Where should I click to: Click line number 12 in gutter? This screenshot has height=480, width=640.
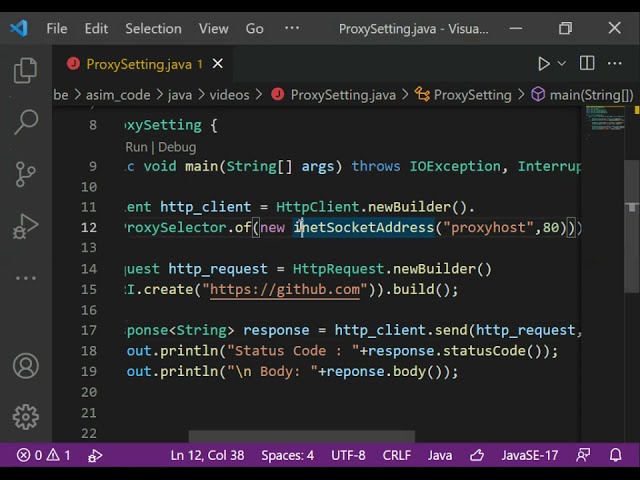(89, 227)
